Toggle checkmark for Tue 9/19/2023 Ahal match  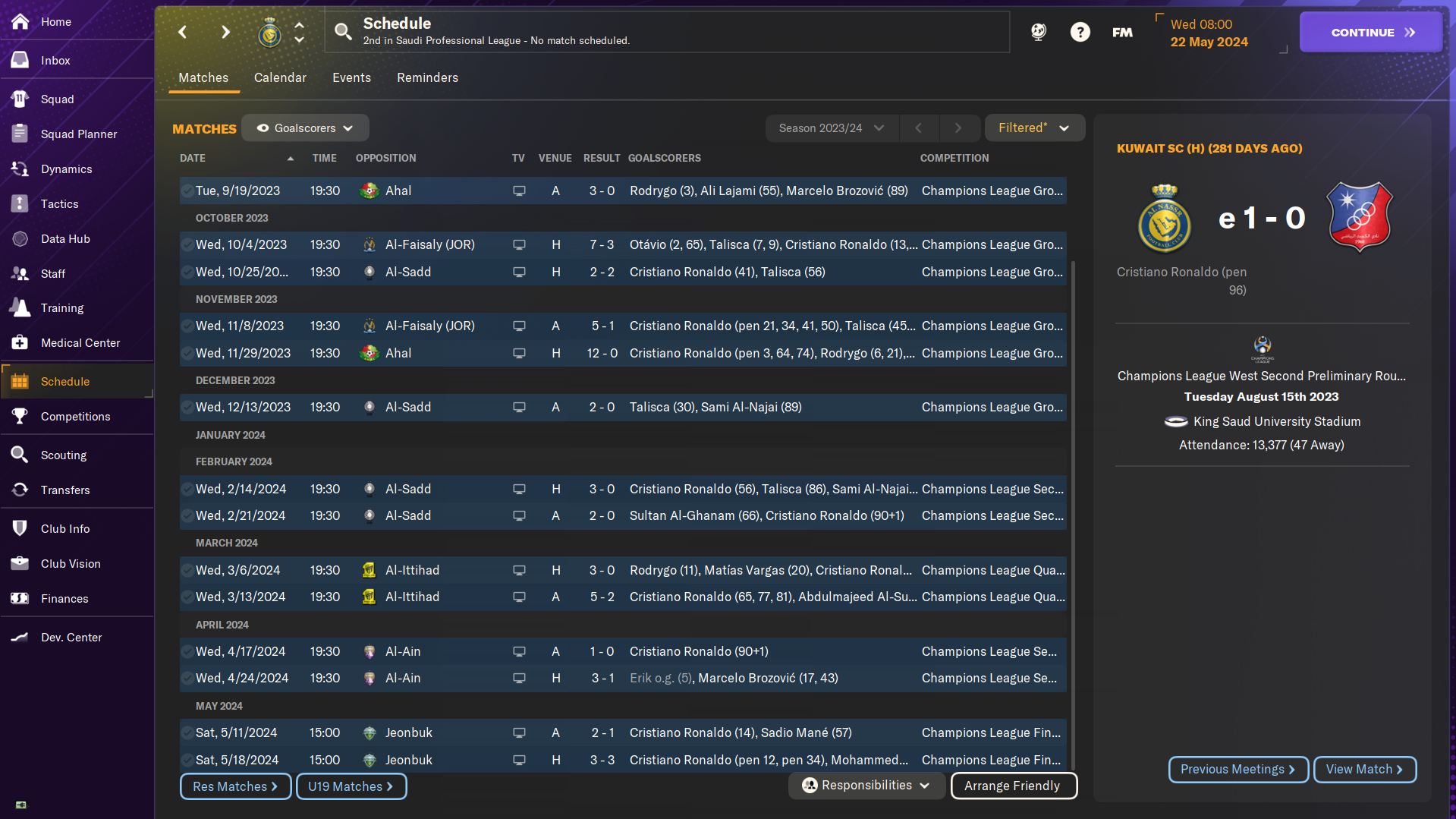tap(187, 191)
